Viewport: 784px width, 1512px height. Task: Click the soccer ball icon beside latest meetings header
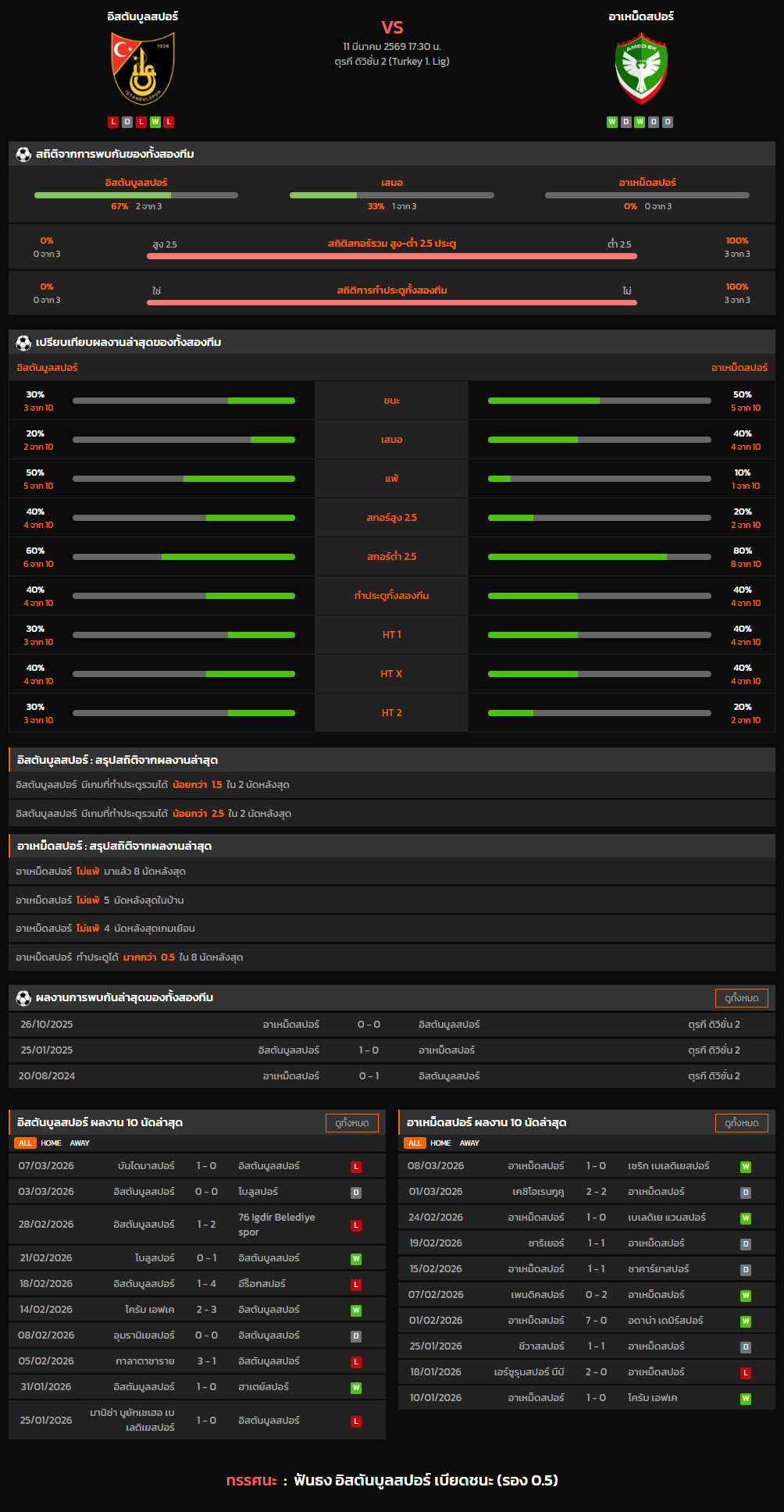23,998
